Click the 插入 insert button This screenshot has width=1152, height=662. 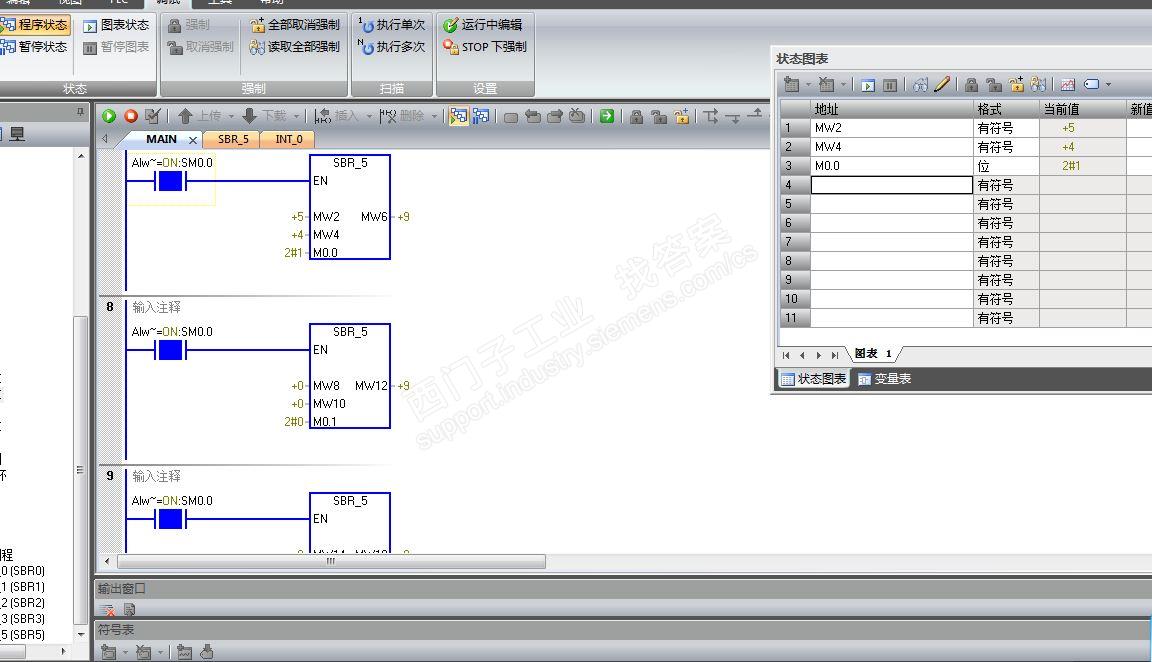point(336,116)
